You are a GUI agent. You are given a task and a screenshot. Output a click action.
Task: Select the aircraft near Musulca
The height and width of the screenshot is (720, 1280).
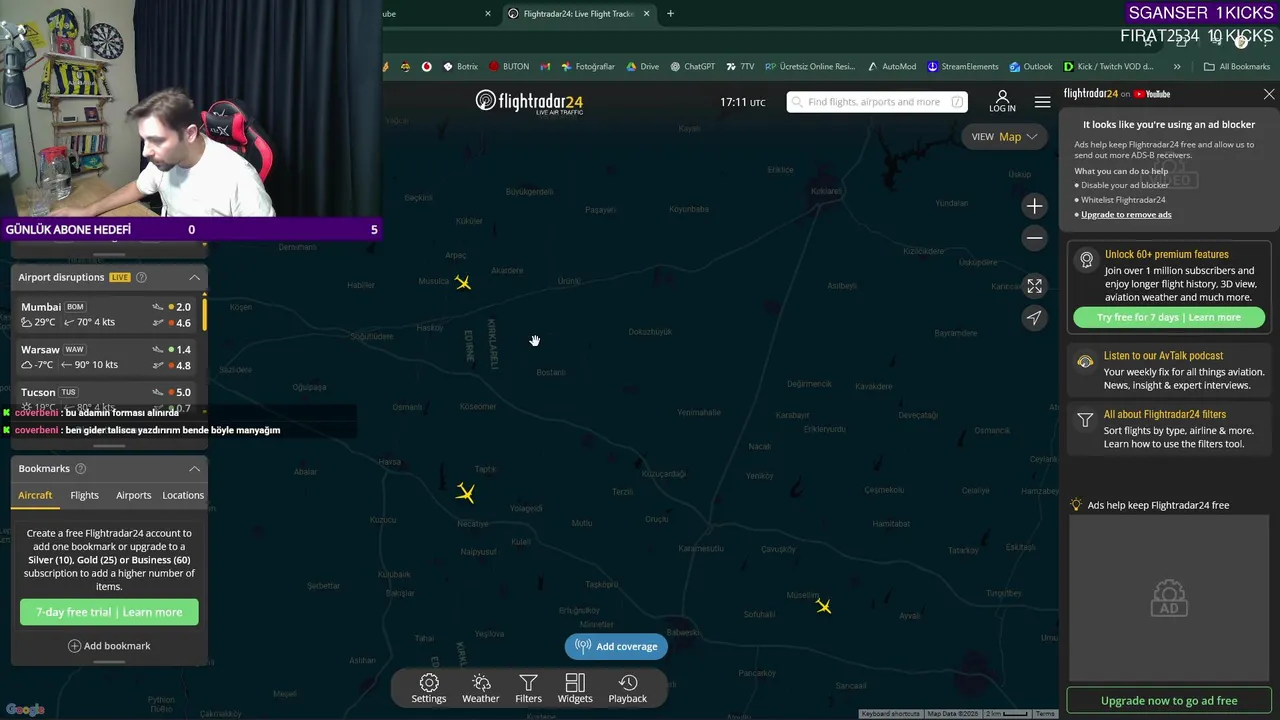462,283
